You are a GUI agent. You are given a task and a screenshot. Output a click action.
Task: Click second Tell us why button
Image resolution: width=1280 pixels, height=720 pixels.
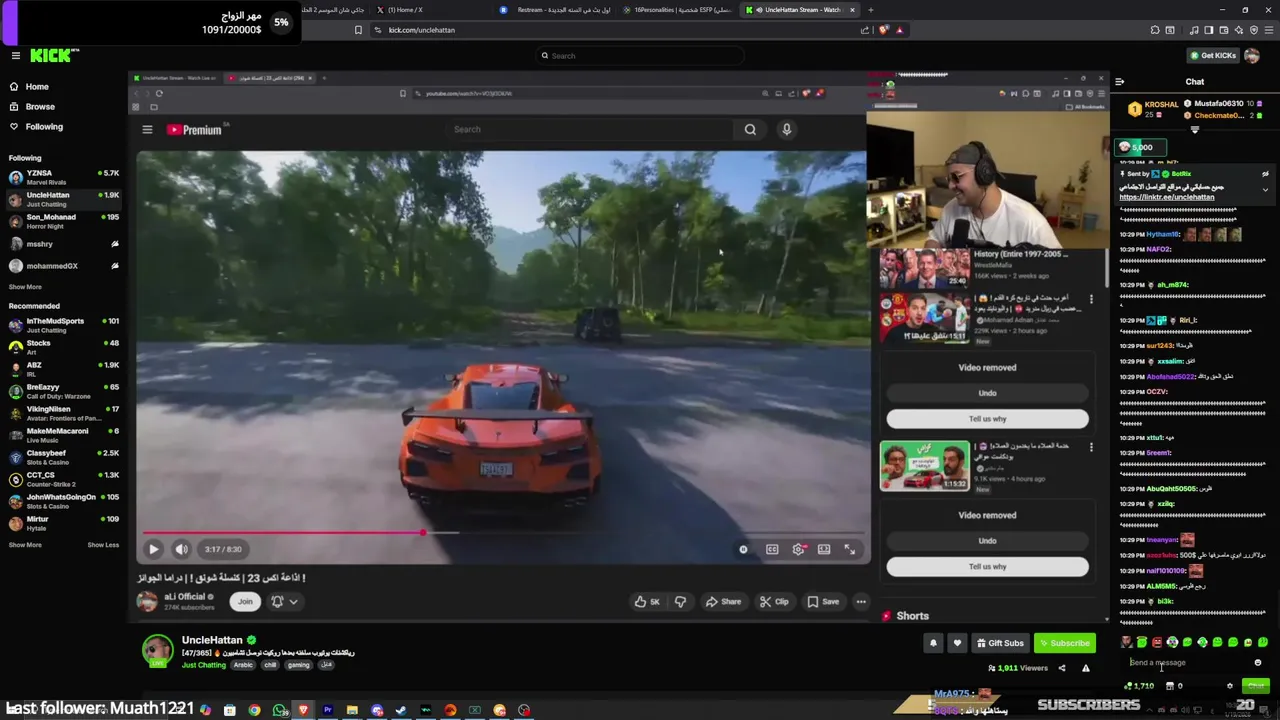click(987, 567)
